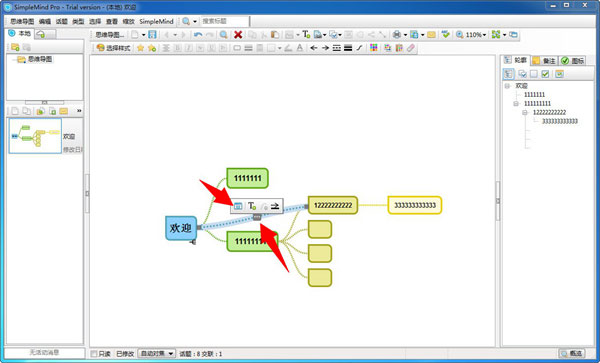Image resolution: width=600 pixels, height=363 pixels.
Task: Click the windows icon at the toolbar's end
Action: click(x=513, y=35)
